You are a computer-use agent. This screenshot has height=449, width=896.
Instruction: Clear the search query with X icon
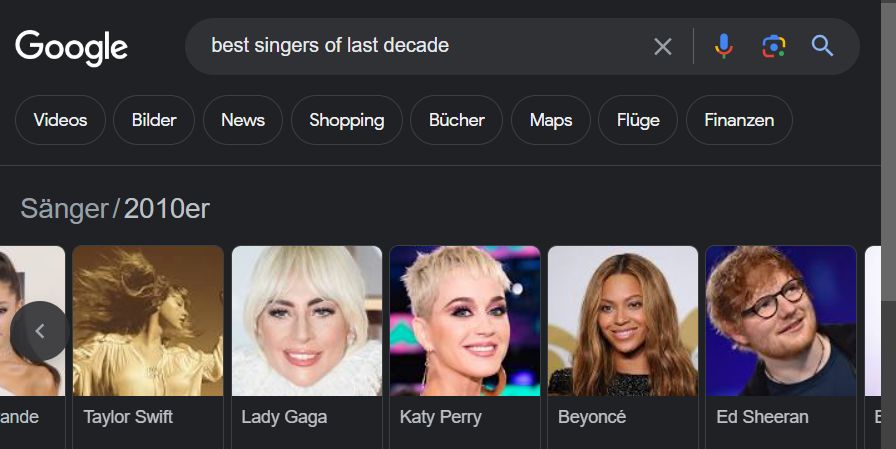click(x=663, y=46)
